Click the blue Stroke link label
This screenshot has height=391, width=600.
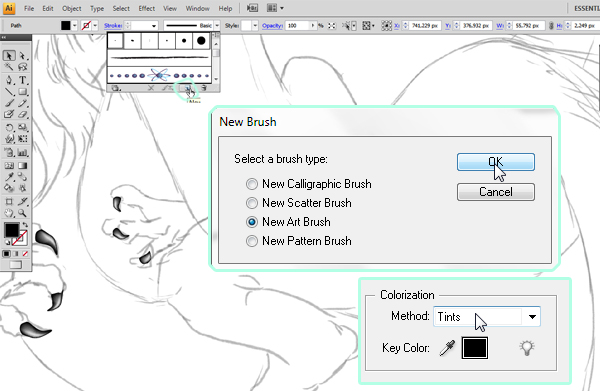[113, 26]
